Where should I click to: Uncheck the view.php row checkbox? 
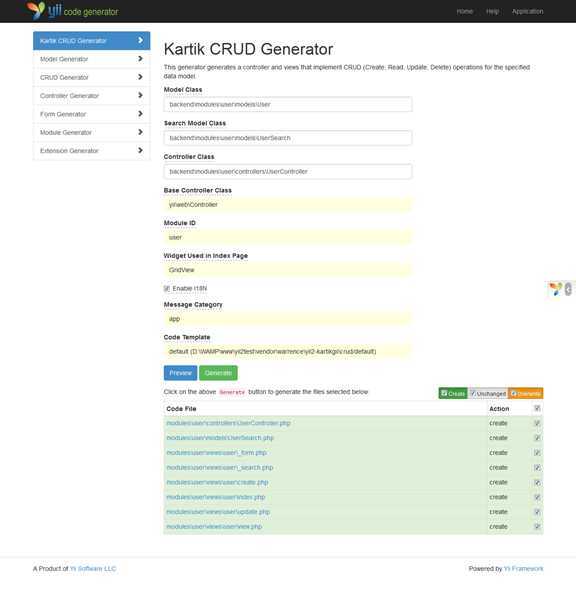coord(537,527)
